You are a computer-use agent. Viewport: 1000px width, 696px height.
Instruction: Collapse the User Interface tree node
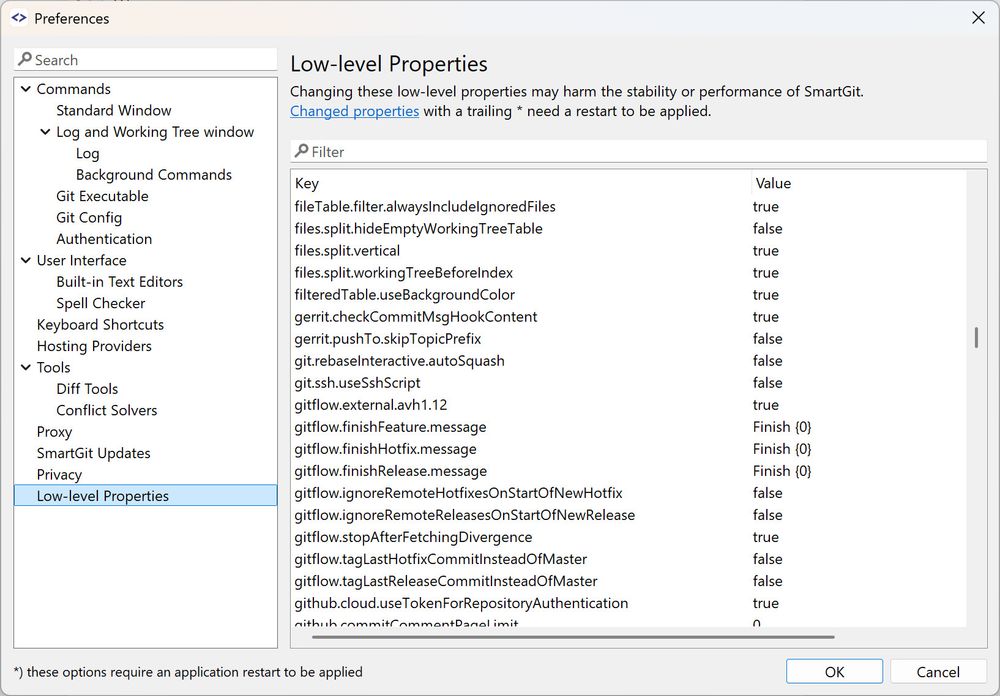pos(26,260)
